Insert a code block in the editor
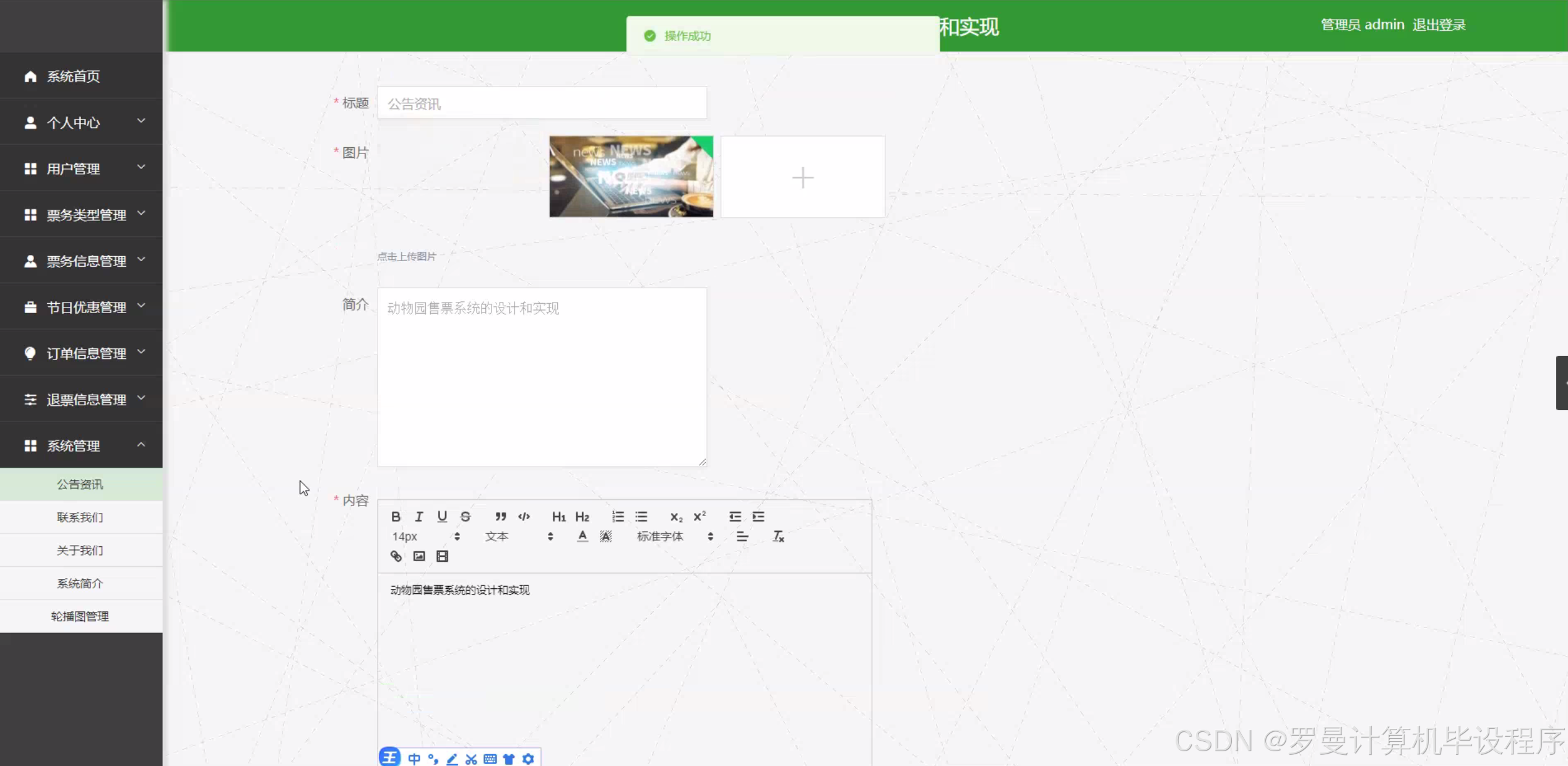This screenshot has height=766, width=1568. [x=524, y=517]
